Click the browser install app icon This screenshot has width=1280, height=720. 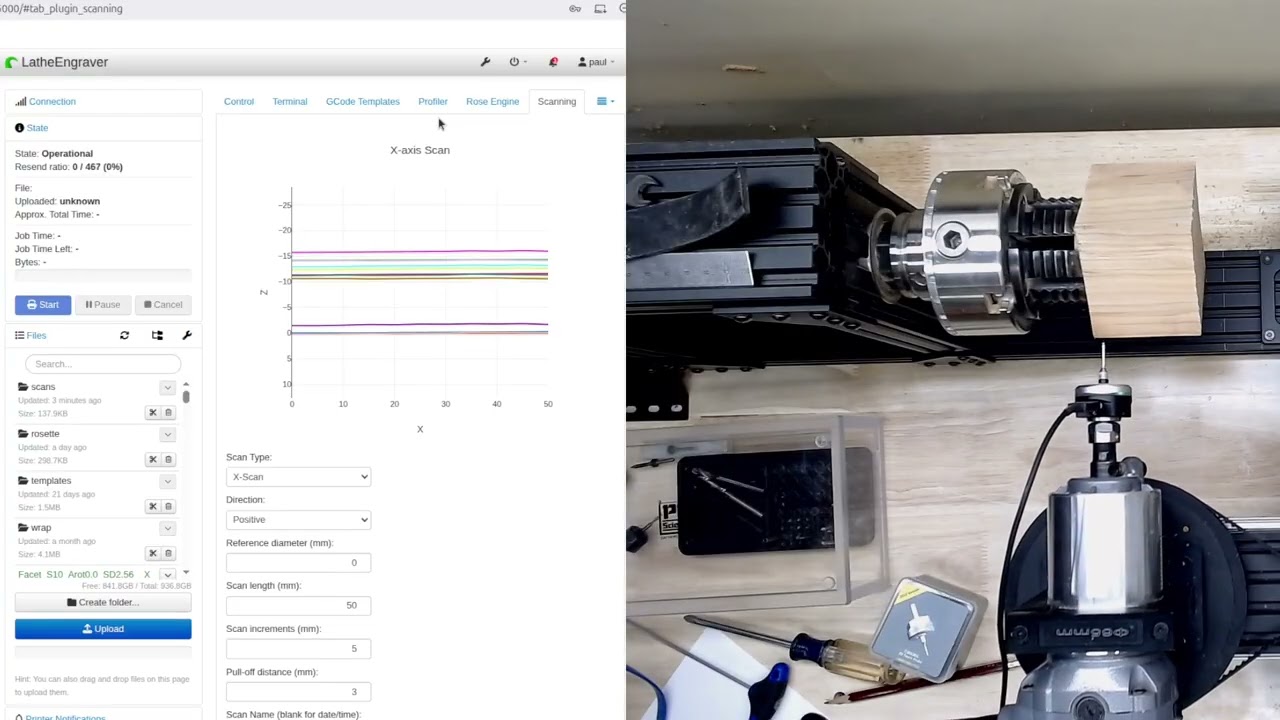[600, 9]
